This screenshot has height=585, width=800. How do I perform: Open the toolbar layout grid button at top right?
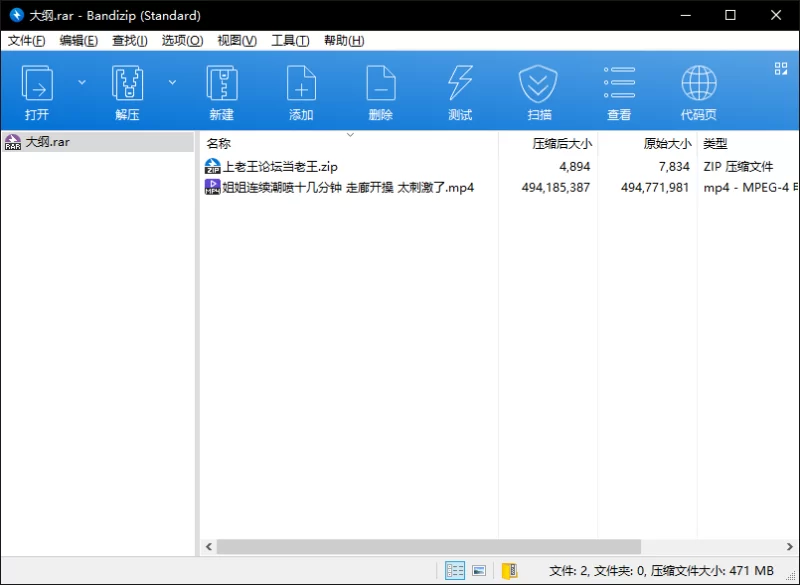[x=781, y=68]
